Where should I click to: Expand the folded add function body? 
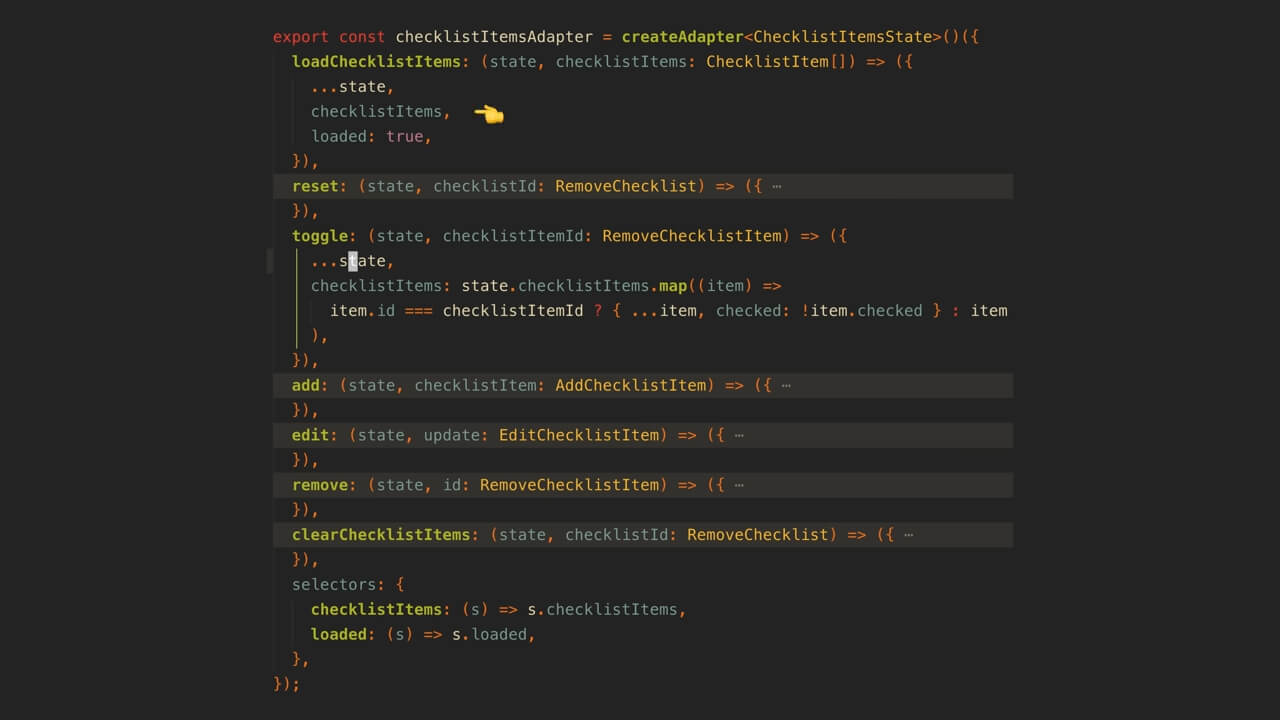pos(786,385)
